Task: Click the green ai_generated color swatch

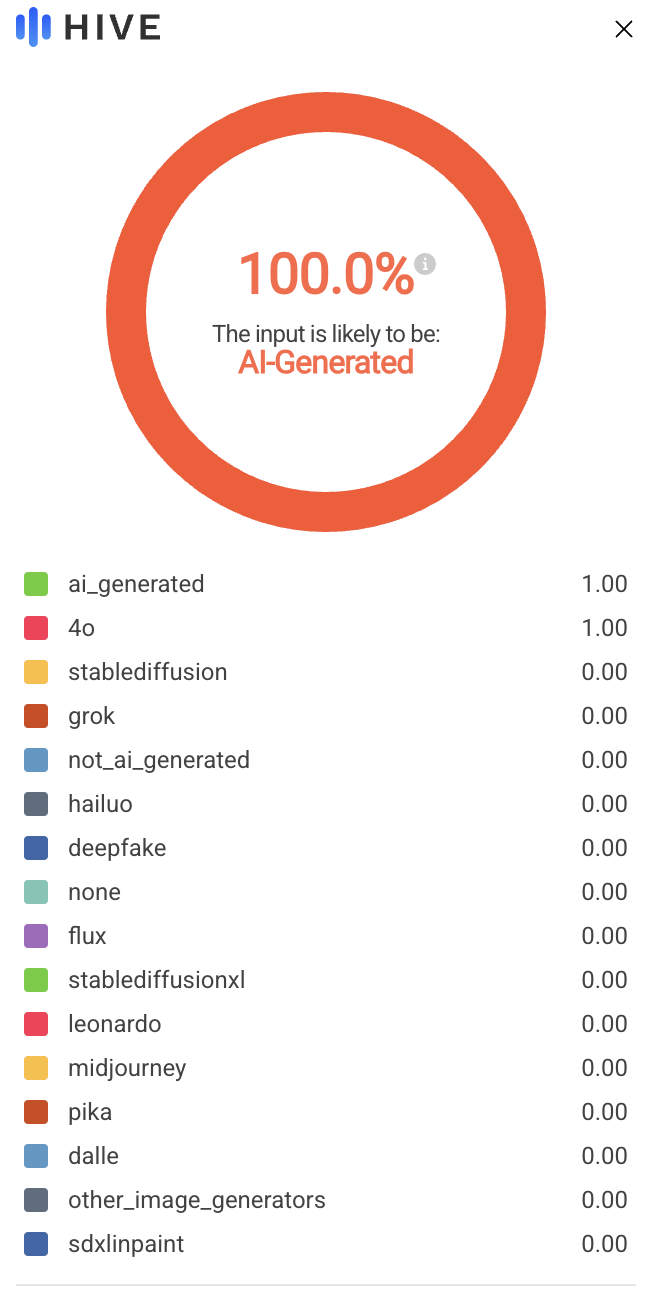Action: (x=36, y=584)
